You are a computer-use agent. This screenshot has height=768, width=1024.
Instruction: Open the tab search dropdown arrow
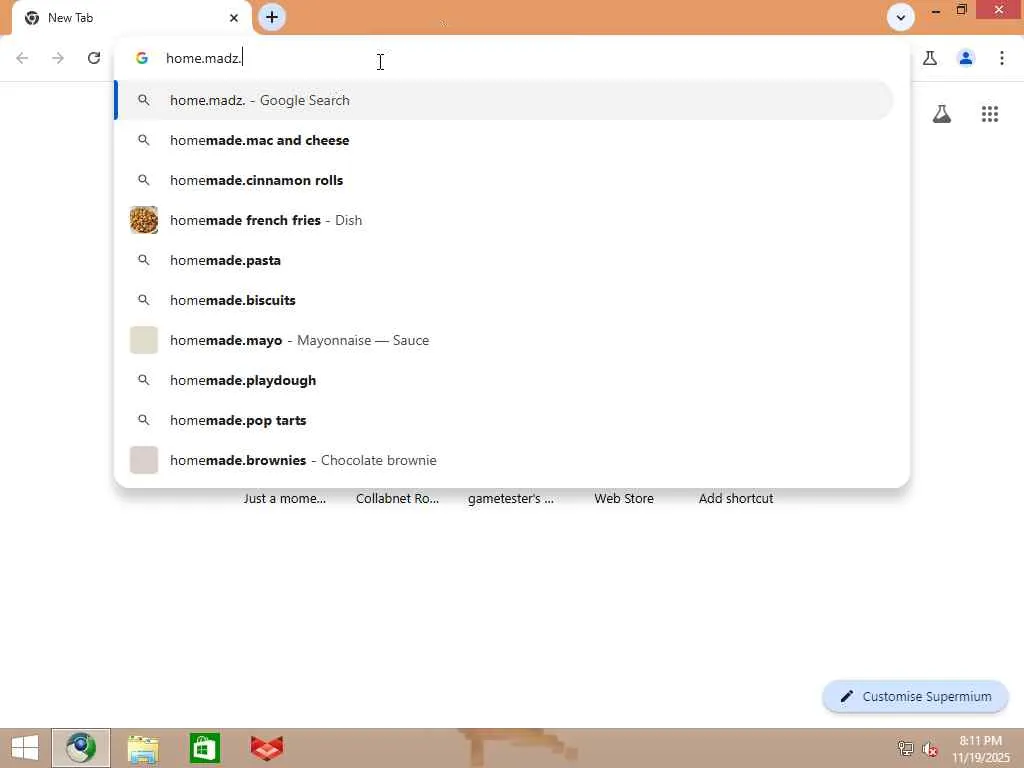pos(901,18)
